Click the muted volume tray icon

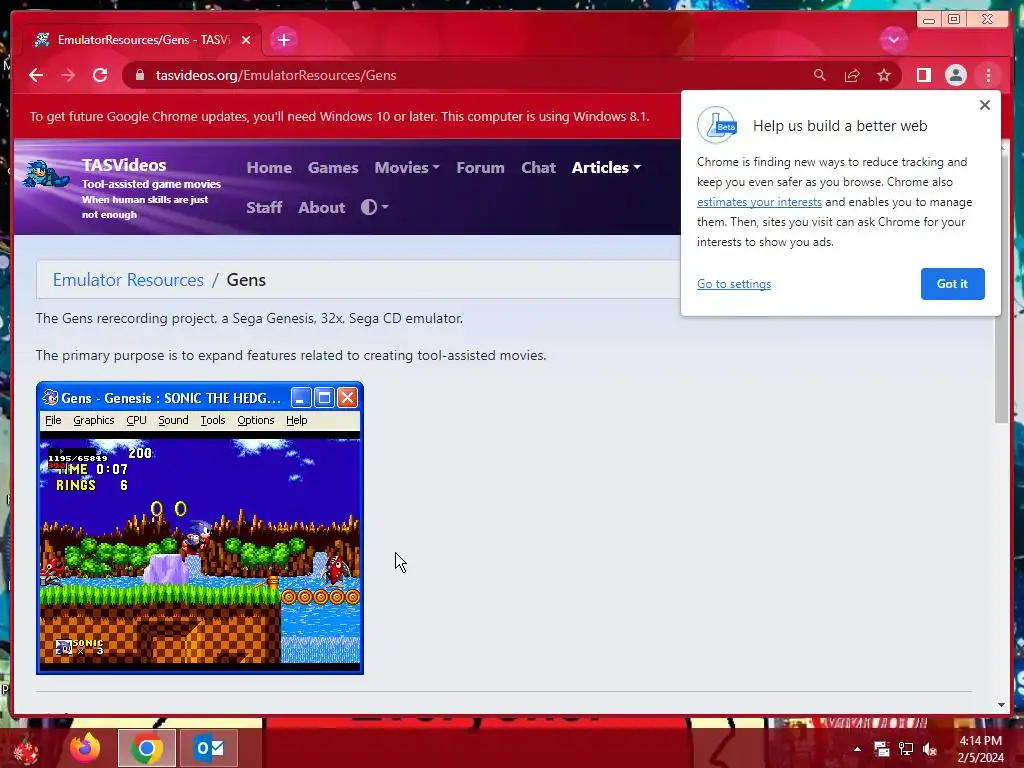pos(930,749)
